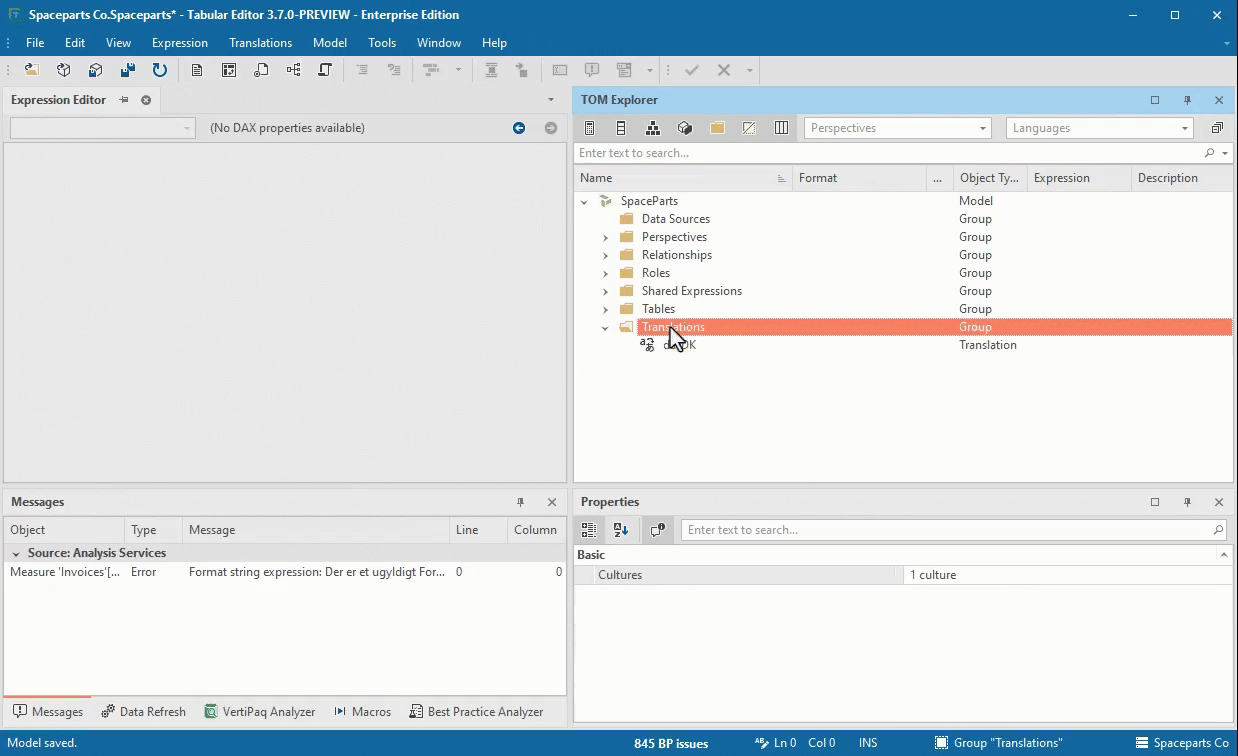
Task: Open the Translations menu in menu bar
Action: pyautogui.click(x=260, y=43)
